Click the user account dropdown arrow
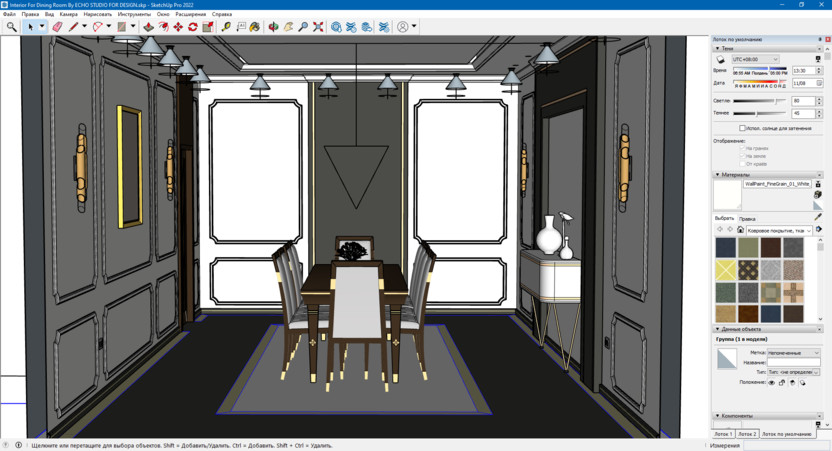The height and width of the screenshot is (451, 832). tap(414, 27)
